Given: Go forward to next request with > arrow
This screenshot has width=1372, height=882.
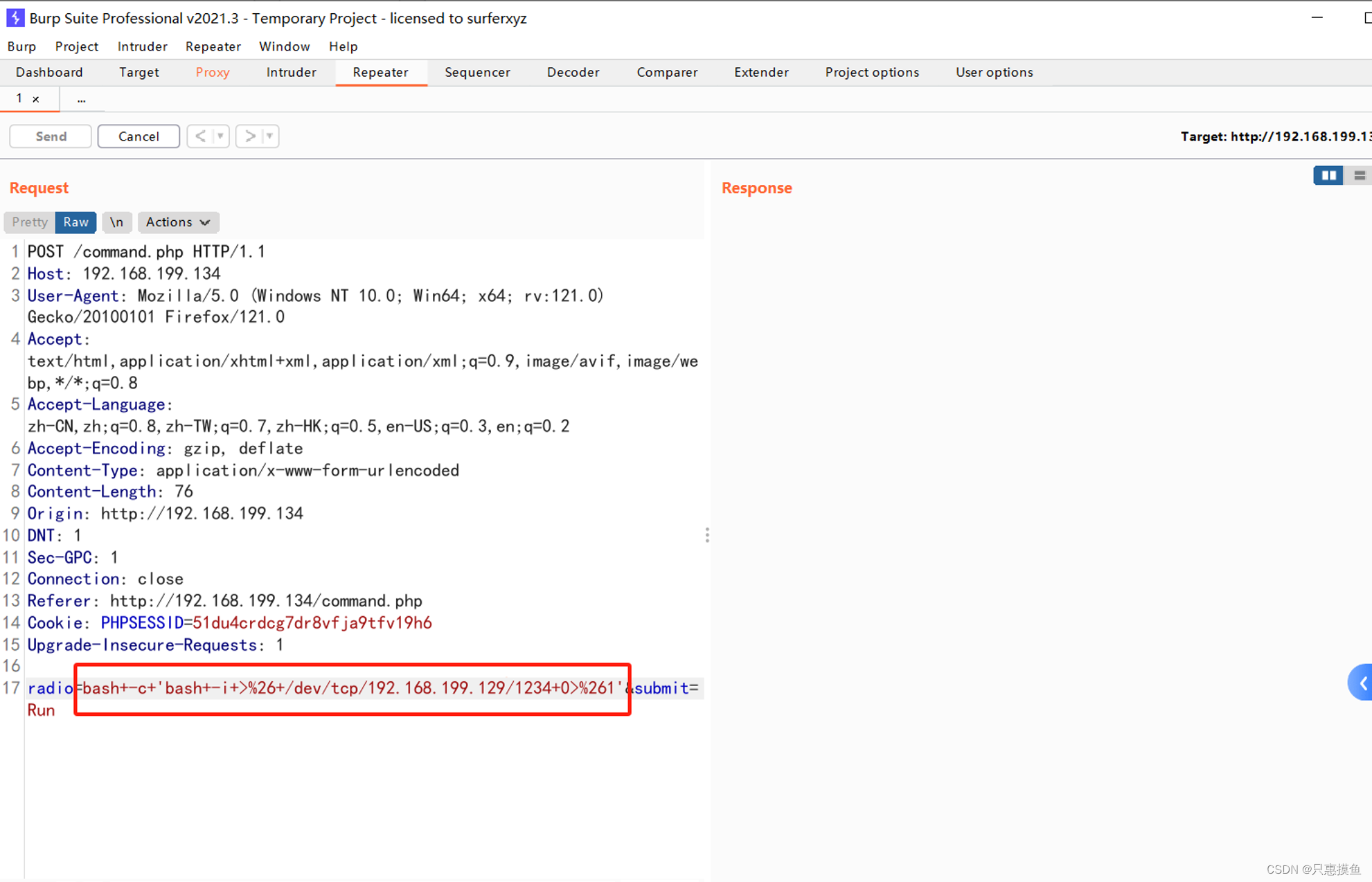Looking at the screenshot, I should point(250,136).
